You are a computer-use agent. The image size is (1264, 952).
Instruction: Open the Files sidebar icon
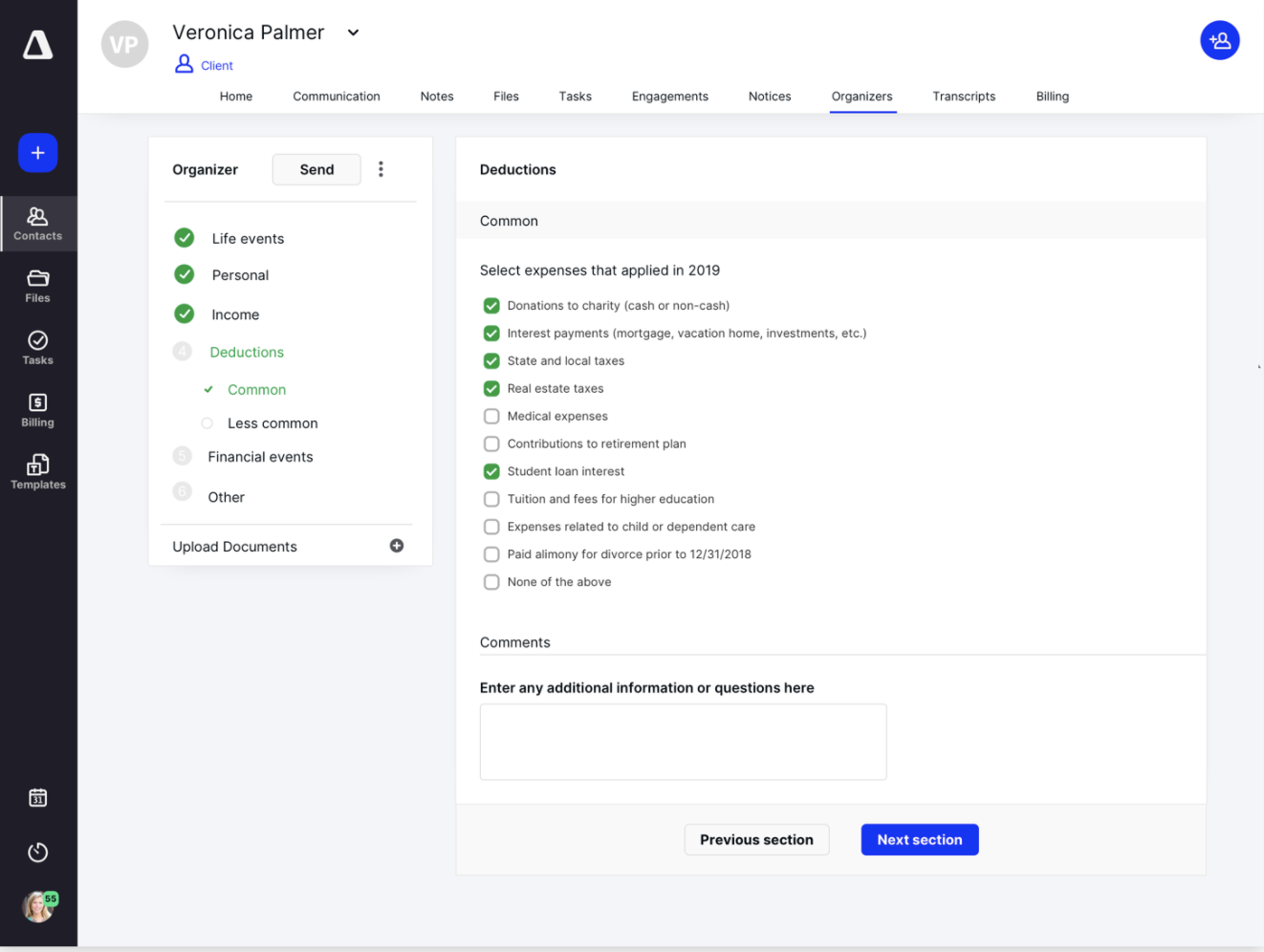[38, 286]
